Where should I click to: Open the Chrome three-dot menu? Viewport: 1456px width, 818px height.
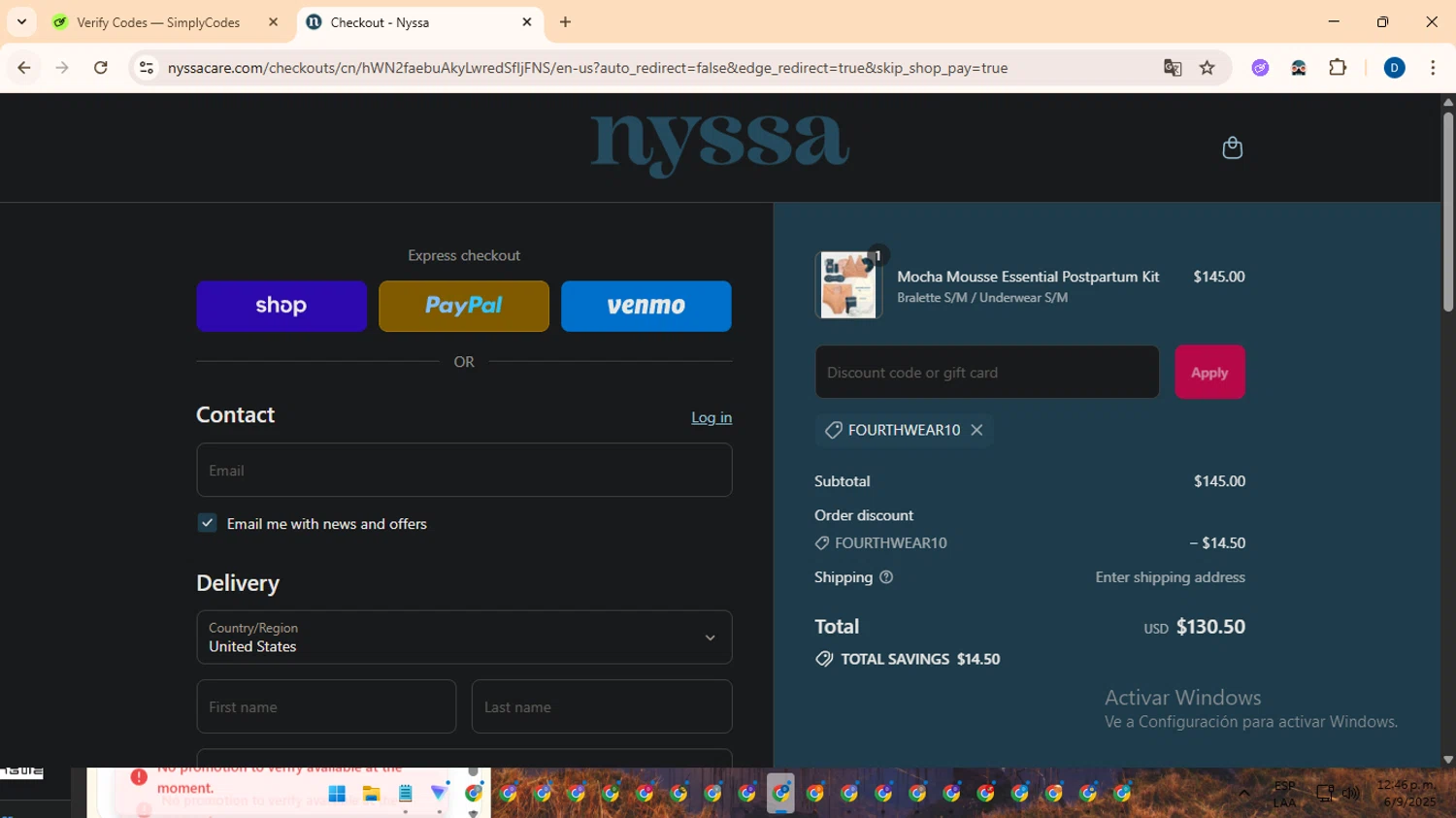coord(1433,68)
